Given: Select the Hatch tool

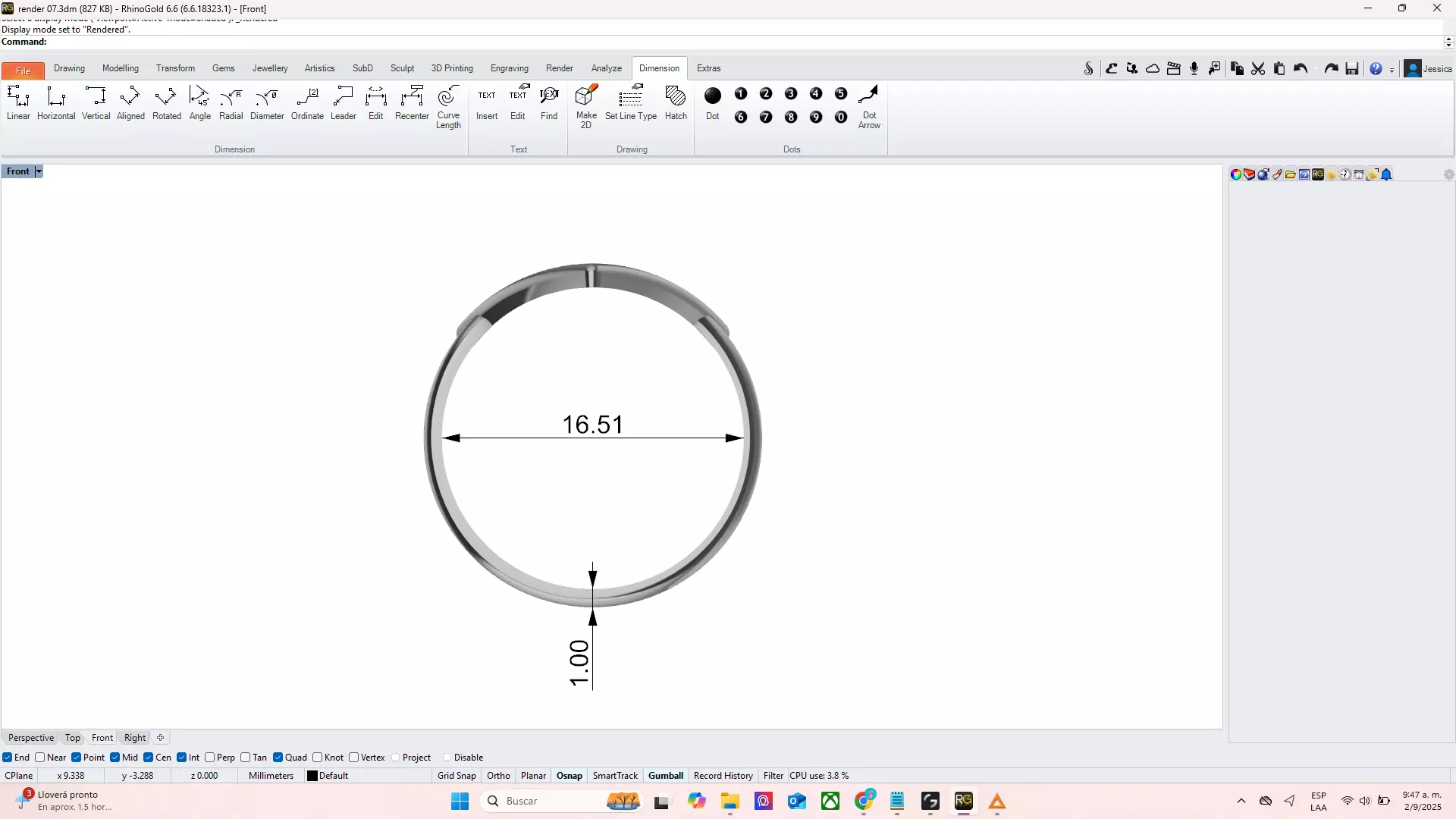Looking at the screenshot, I should click(675, 102).
